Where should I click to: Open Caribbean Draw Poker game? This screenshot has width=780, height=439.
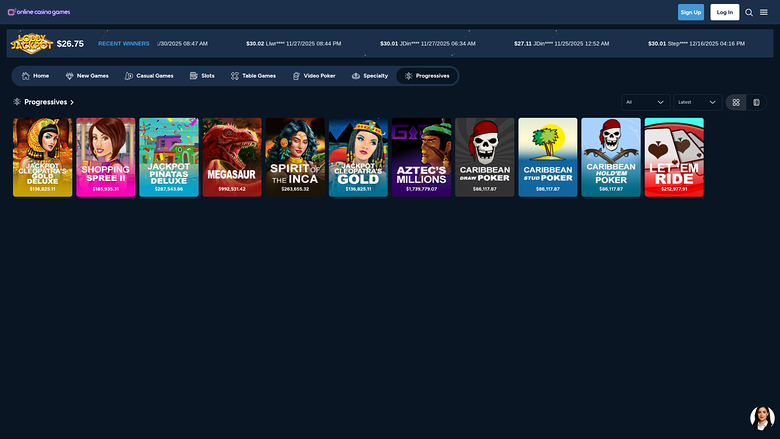[x=485, y=157]
